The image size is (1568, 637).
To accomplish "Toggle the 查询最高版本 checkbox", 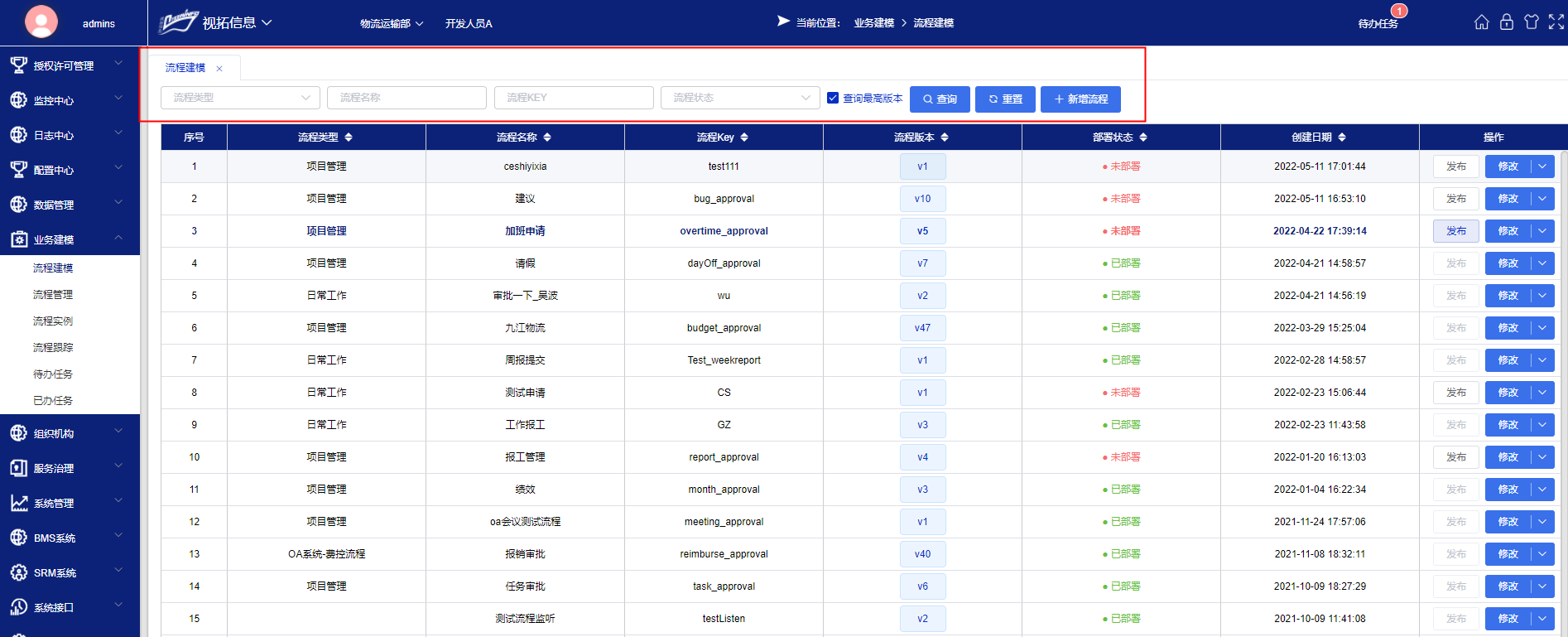I will 833,98.
